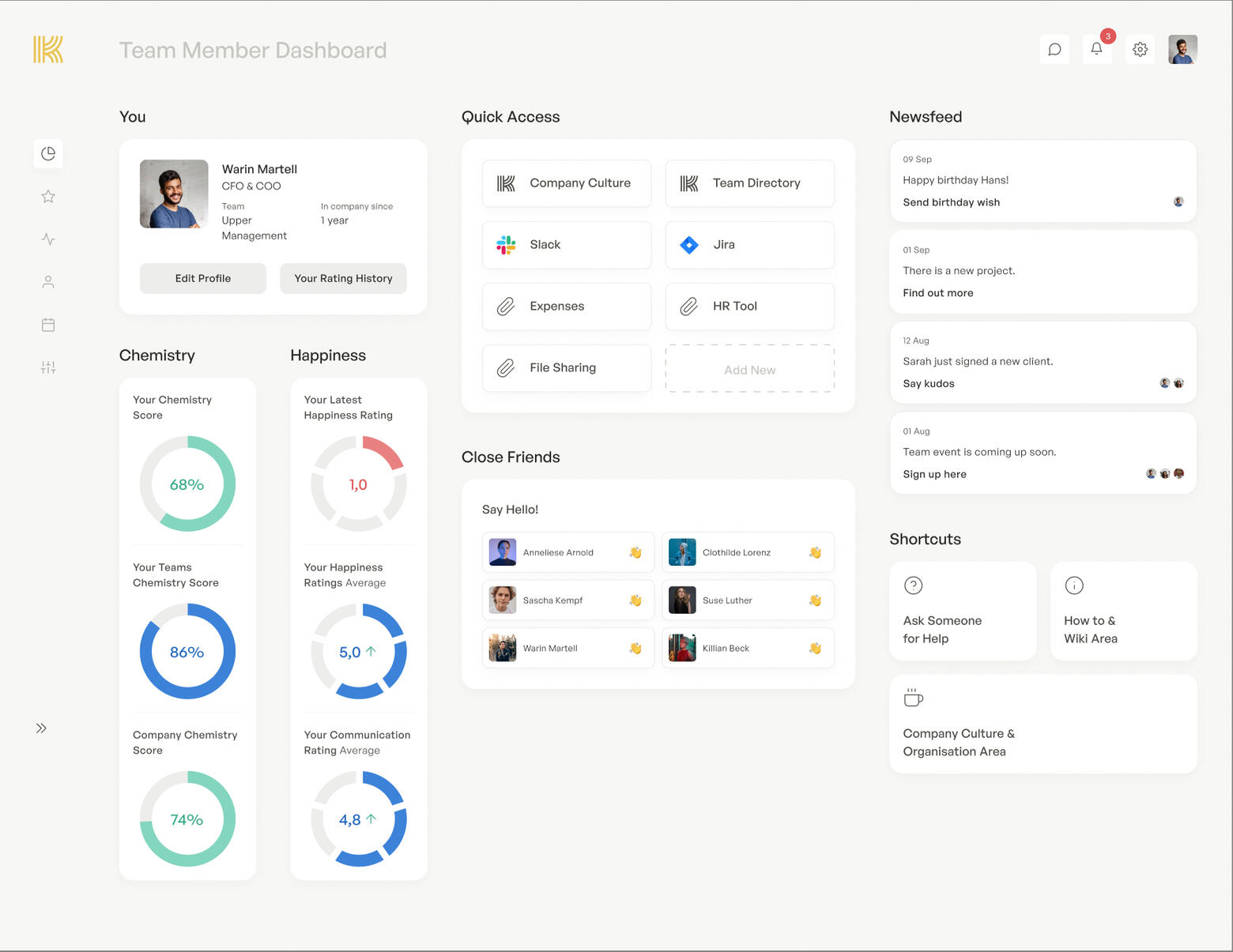Open the Slack quick access tile
This screenshot has height=952, width=1233.
pos(566,245)
